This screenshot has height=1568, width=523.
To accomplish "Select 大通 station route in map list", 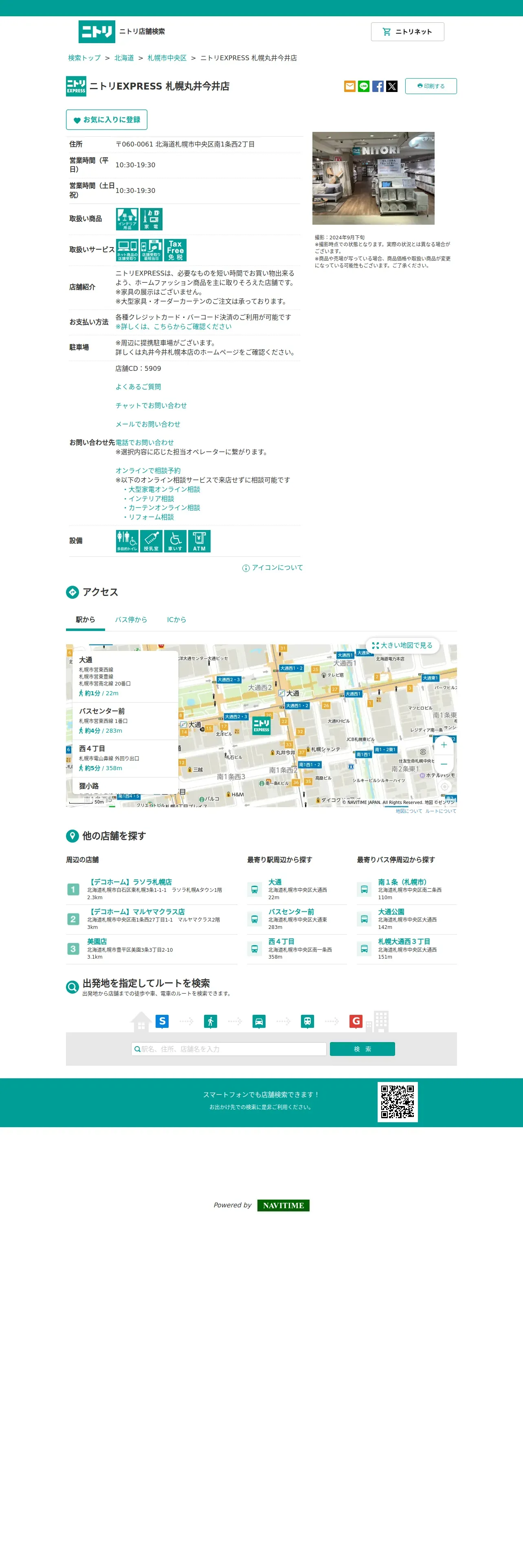I will click(x=125, y=676).
